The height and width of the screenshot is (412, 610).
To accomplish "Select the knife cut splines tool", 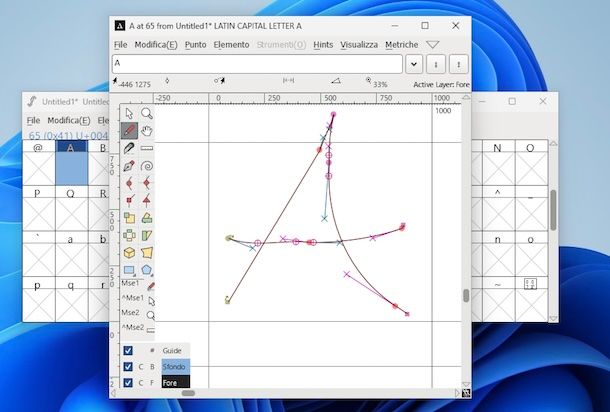I will click(x=129, y=148).
